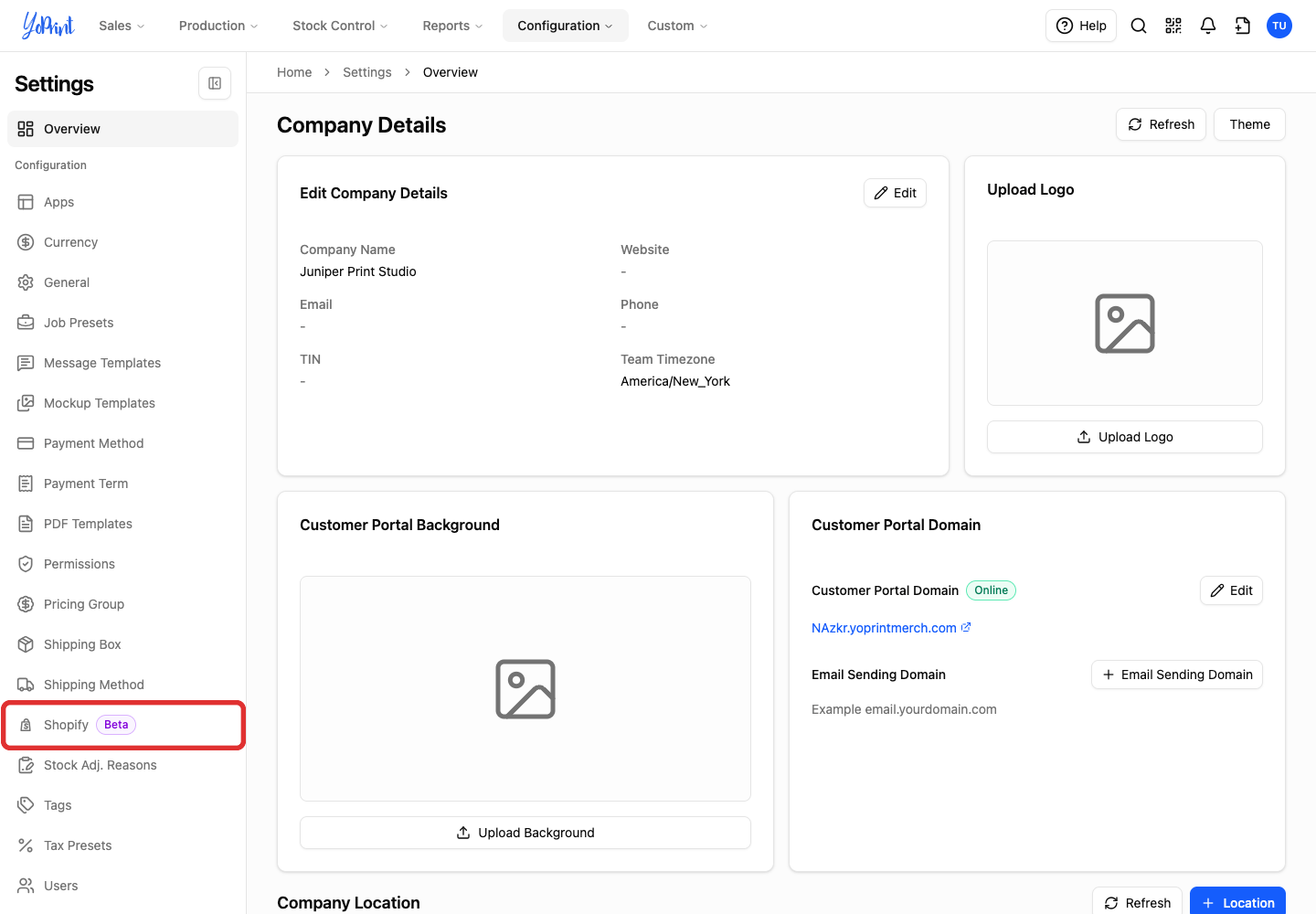Screen dimensions: 1316x914
Task: Open the TU user avatar menu
Action: (1279, 26)
